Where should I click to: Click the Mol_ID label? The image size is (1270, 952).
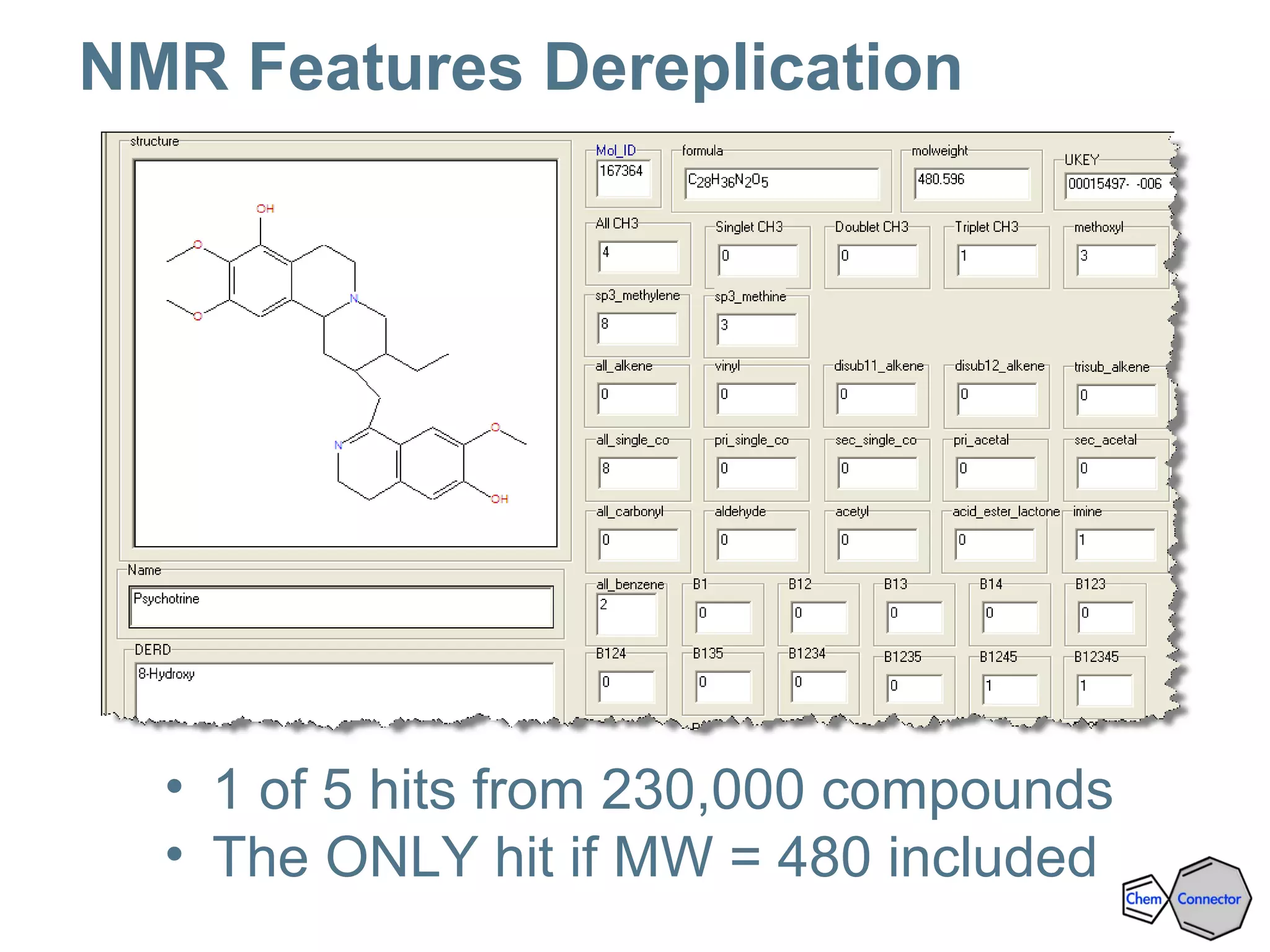click(x=615, y=151)
